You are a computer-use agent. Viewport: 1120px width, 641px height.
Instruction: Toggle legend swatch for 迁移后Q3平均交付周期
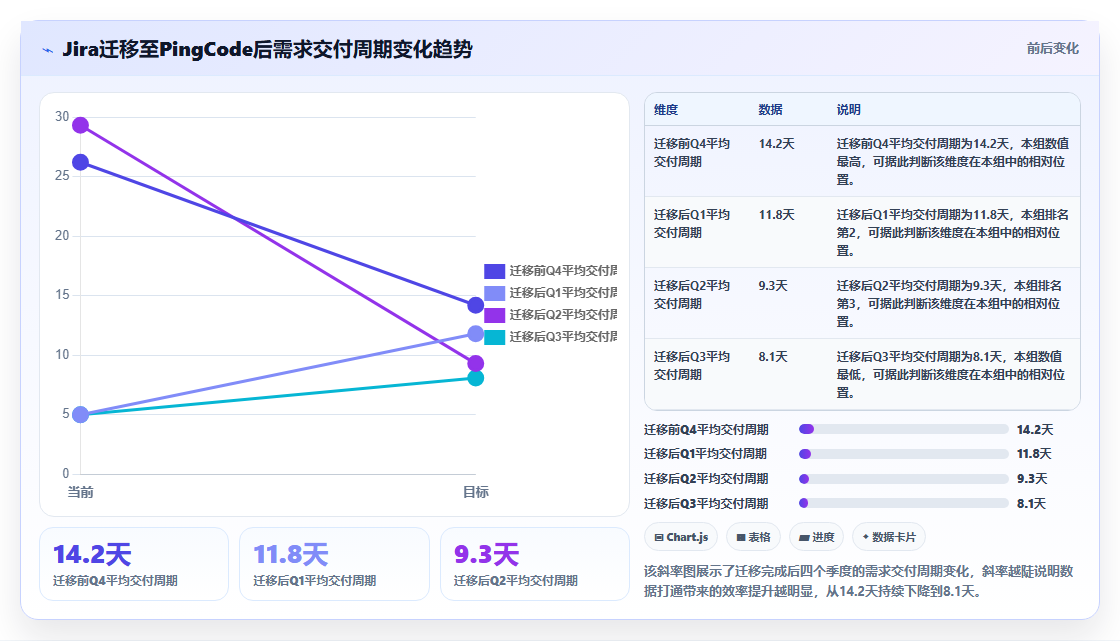point(494,337)
